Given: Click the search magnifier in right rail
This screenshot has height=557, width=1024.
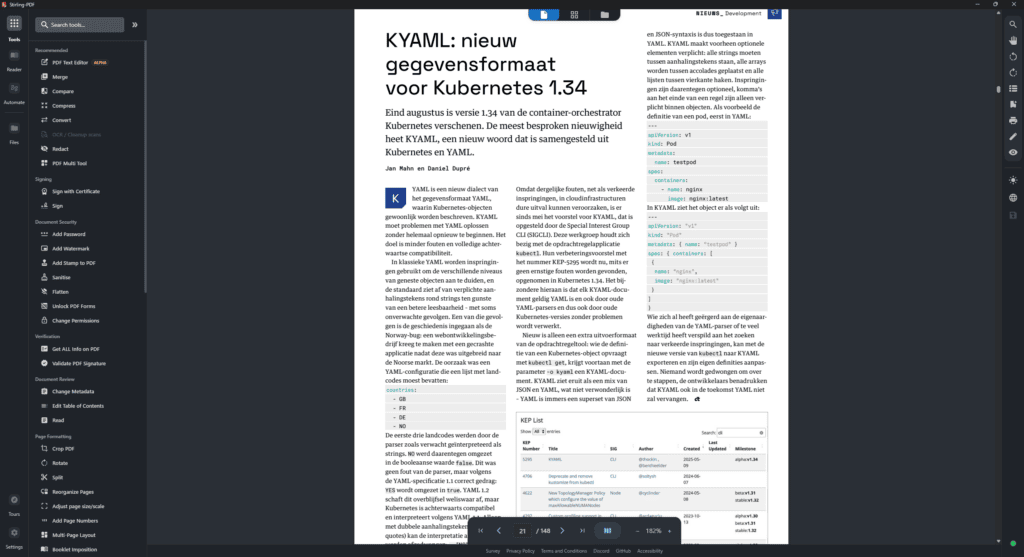Looking at the screenshot, I should [x=1013, y=24].
